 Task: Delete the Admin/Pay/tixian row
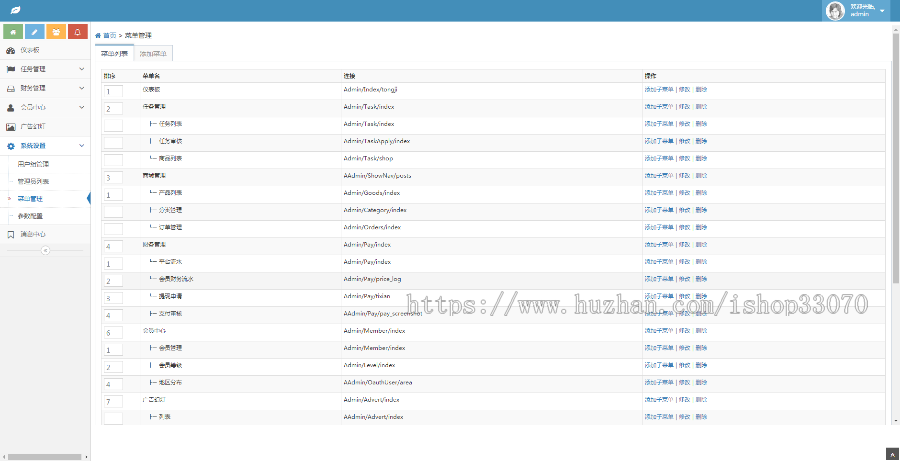click(x=701, y=296)
